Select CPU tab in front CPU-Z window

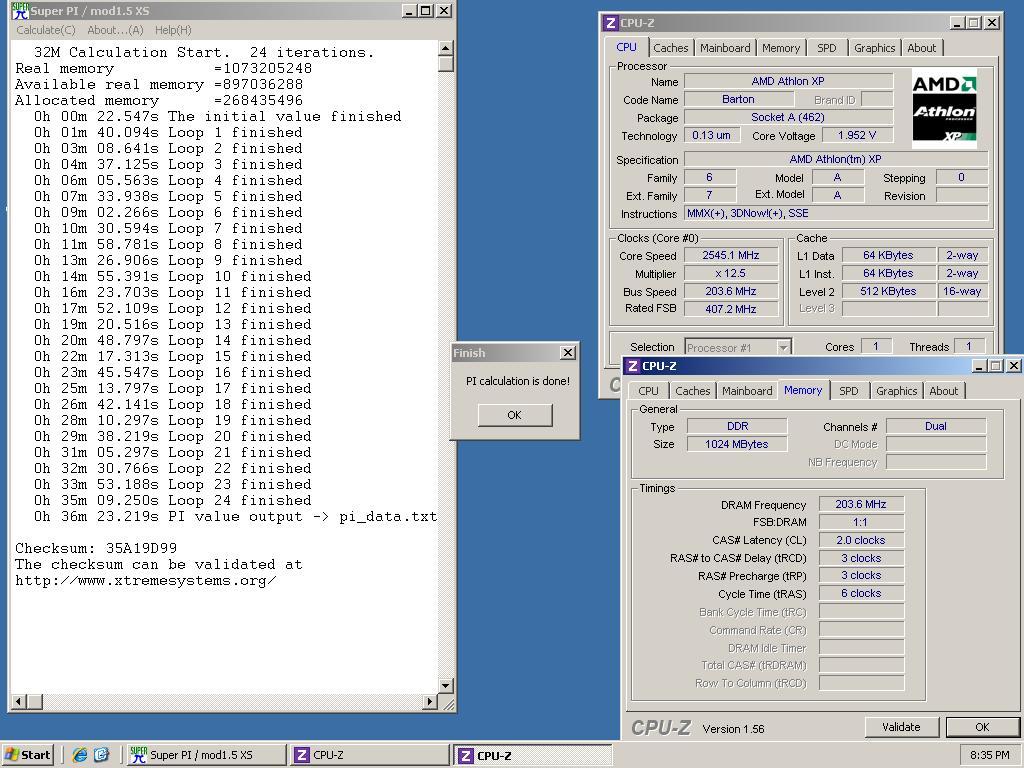(x=648, y=391)
